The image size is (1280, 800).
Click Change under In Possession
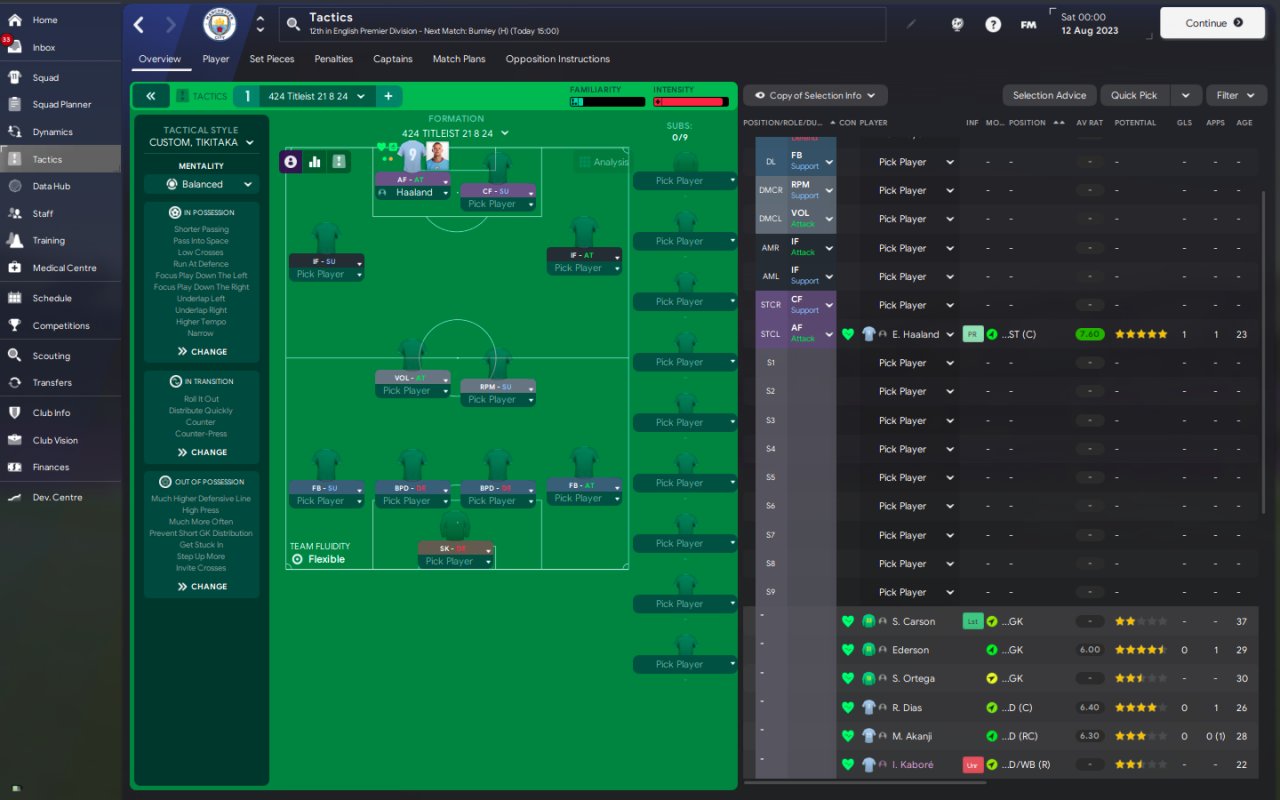point(202,352)
